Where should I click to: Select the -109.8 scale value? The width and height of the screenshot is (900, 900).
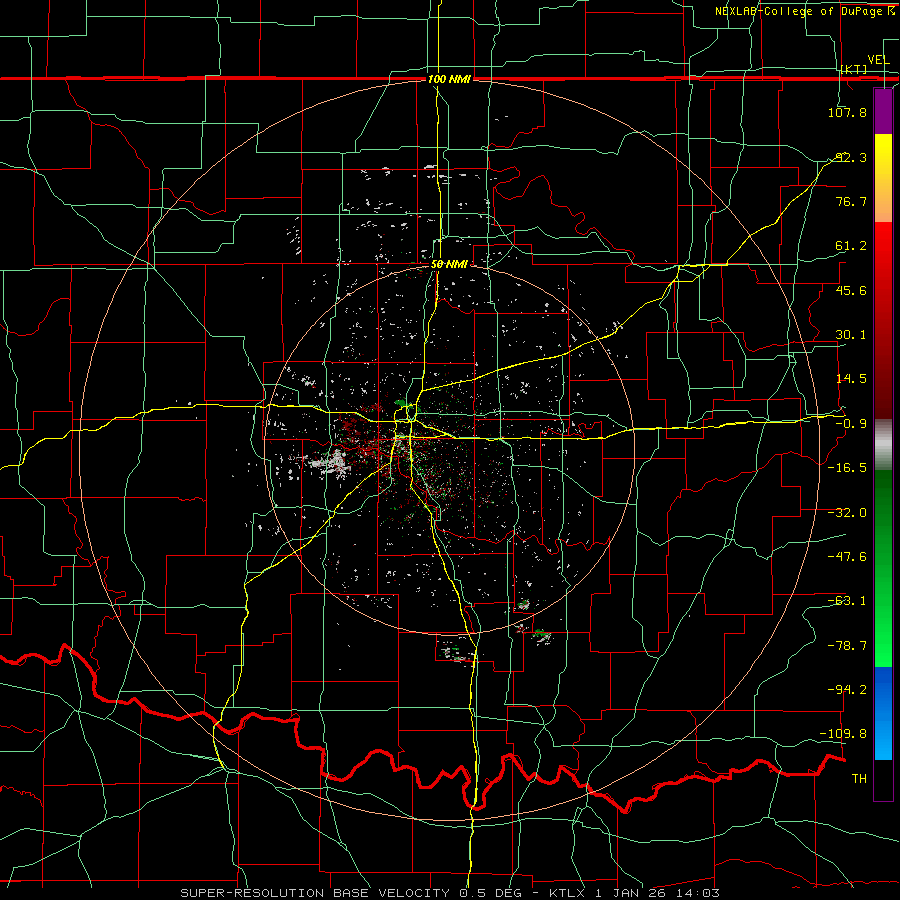point(844,734)
